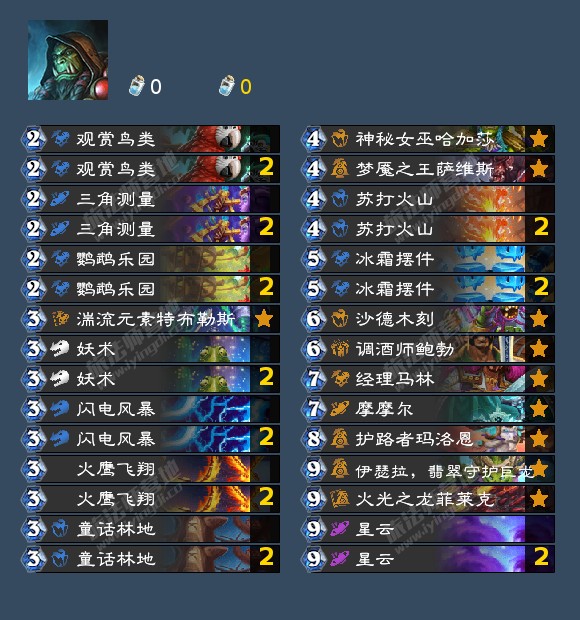Viewport: 580px width, 620px height.
Task: Click the white set icon beside the first 妖术
Action: (x=60, y=349)
